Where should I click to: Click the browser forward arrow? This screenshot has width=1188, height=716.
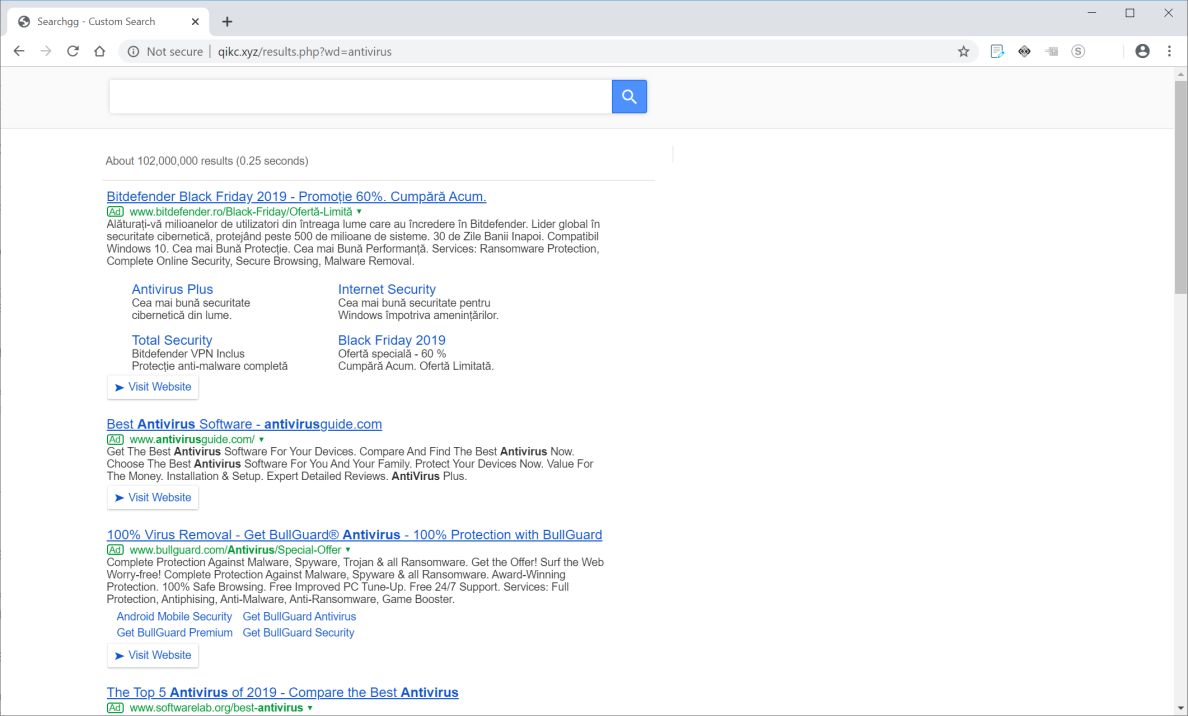pyautogui.click(x=46, y=51)
